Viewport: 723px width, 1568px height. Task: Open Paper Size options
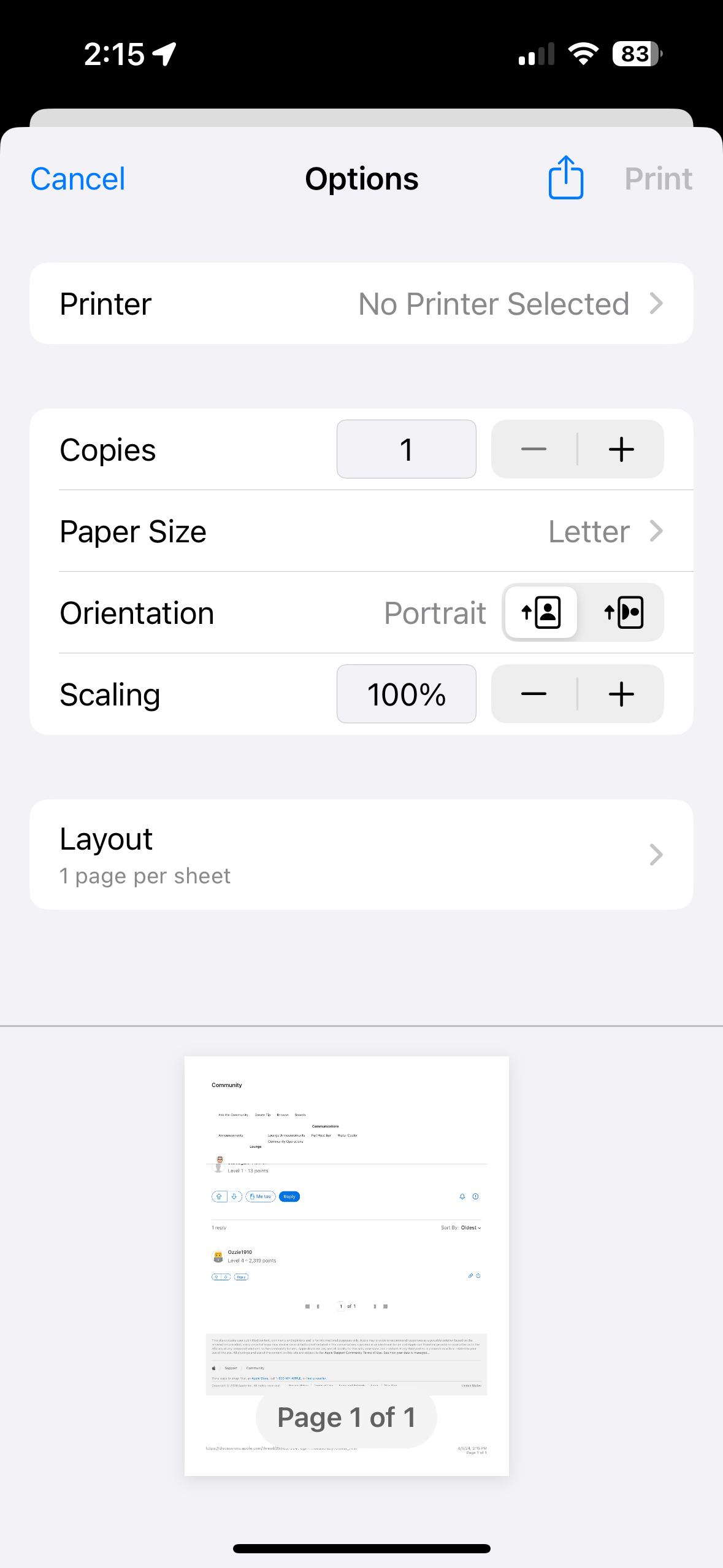[361, 531]
